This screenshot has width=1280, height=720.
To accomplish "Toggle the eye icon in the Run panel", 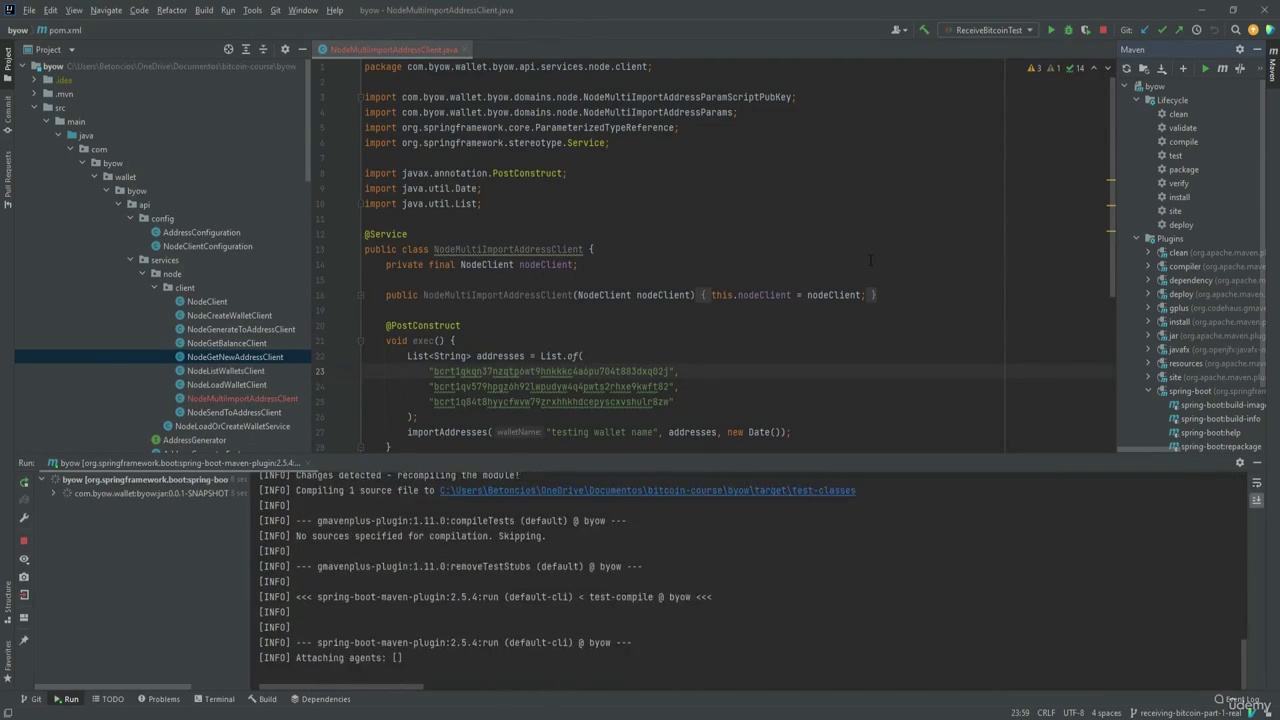I will point(24,559).
